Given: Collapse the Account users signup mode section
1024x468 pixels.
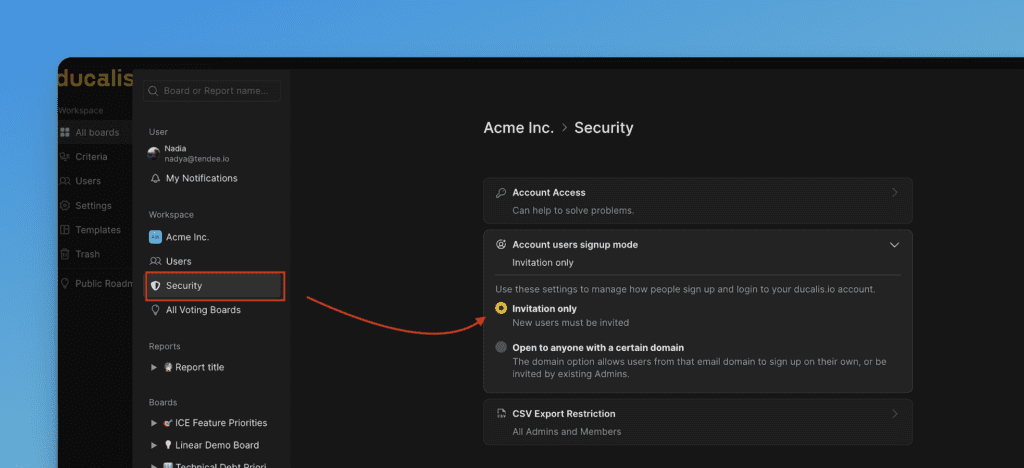Looking at the screenshot, I should (894, 244).
